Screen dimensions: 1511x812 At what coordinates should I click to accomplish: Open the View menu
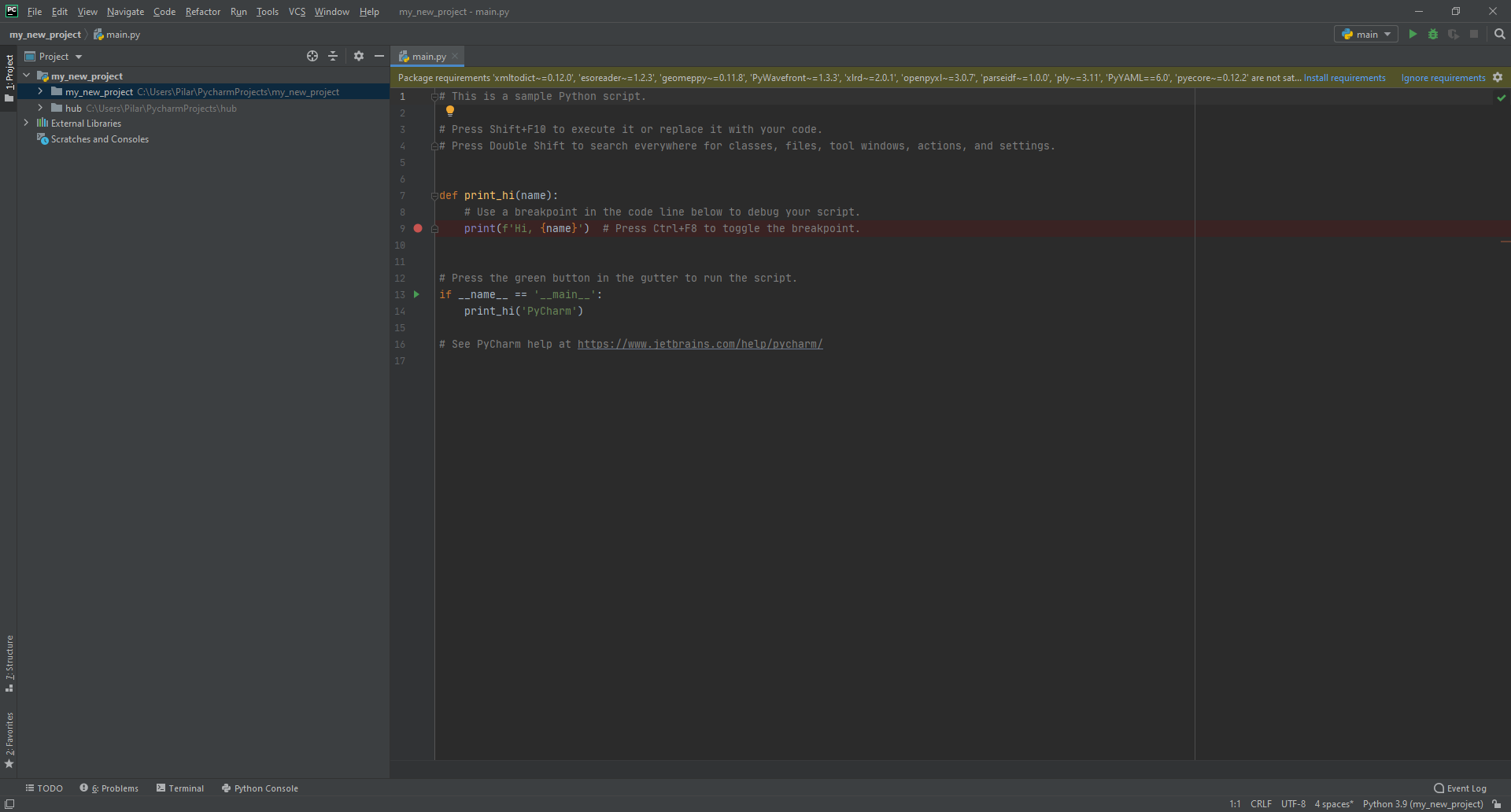point(87,11)
